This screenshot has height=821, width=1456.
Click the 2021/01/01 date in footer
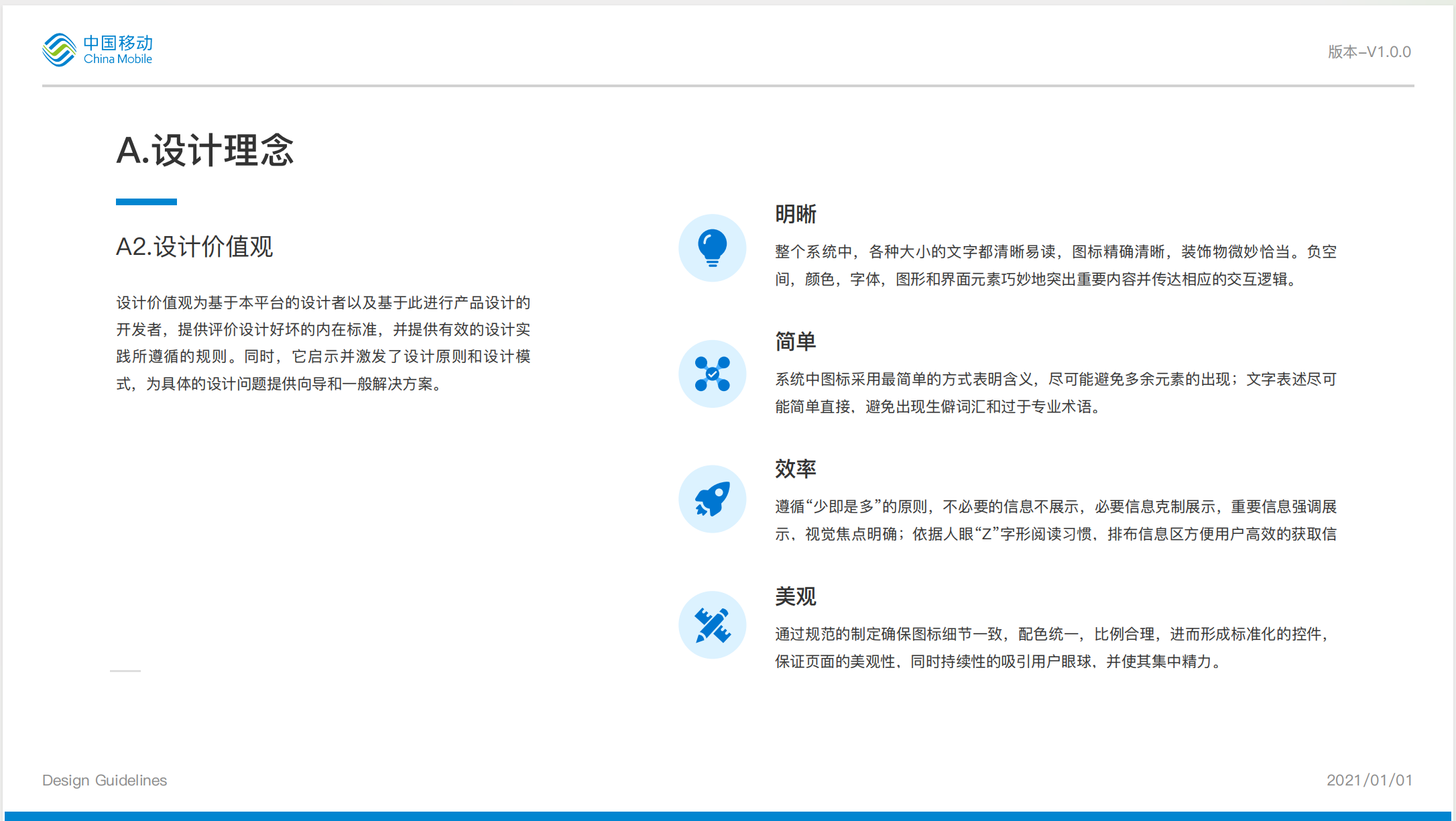(x=1369, y=780)
